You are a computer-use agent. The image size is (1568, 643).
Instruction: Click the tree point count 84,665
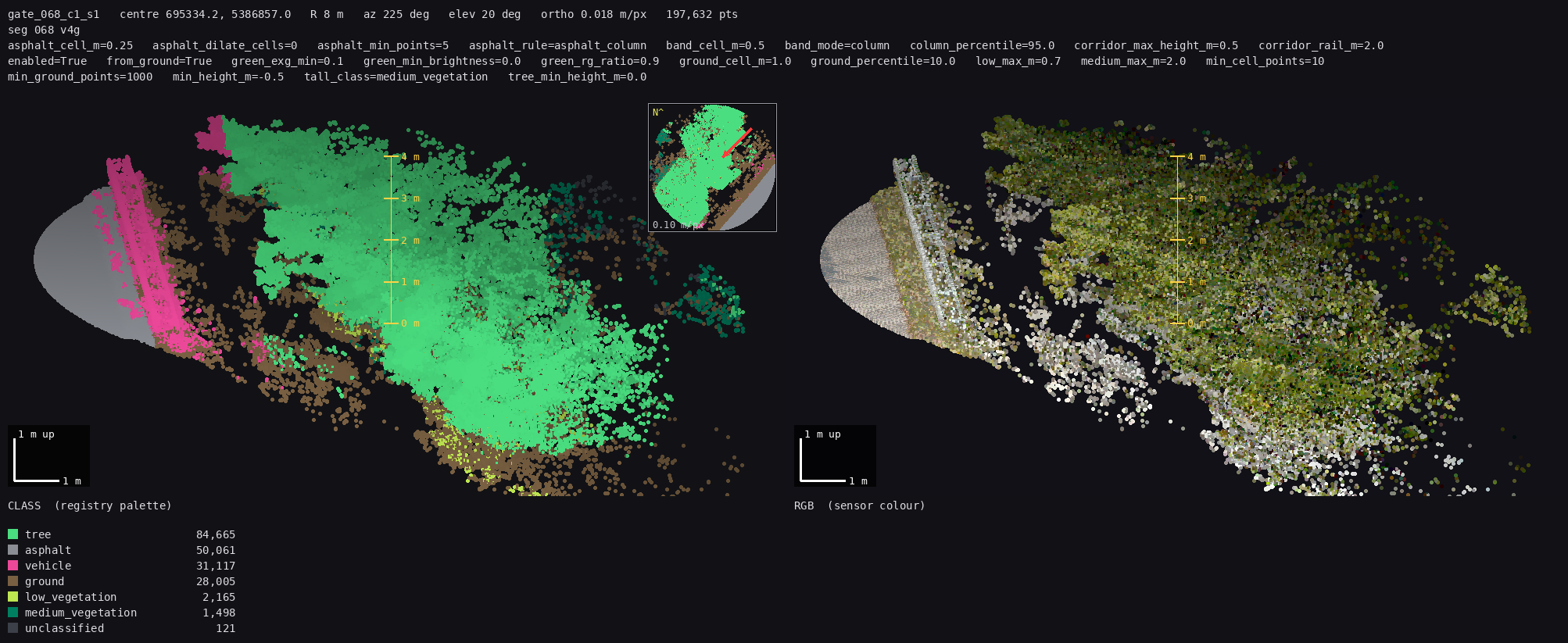(216, 534)
